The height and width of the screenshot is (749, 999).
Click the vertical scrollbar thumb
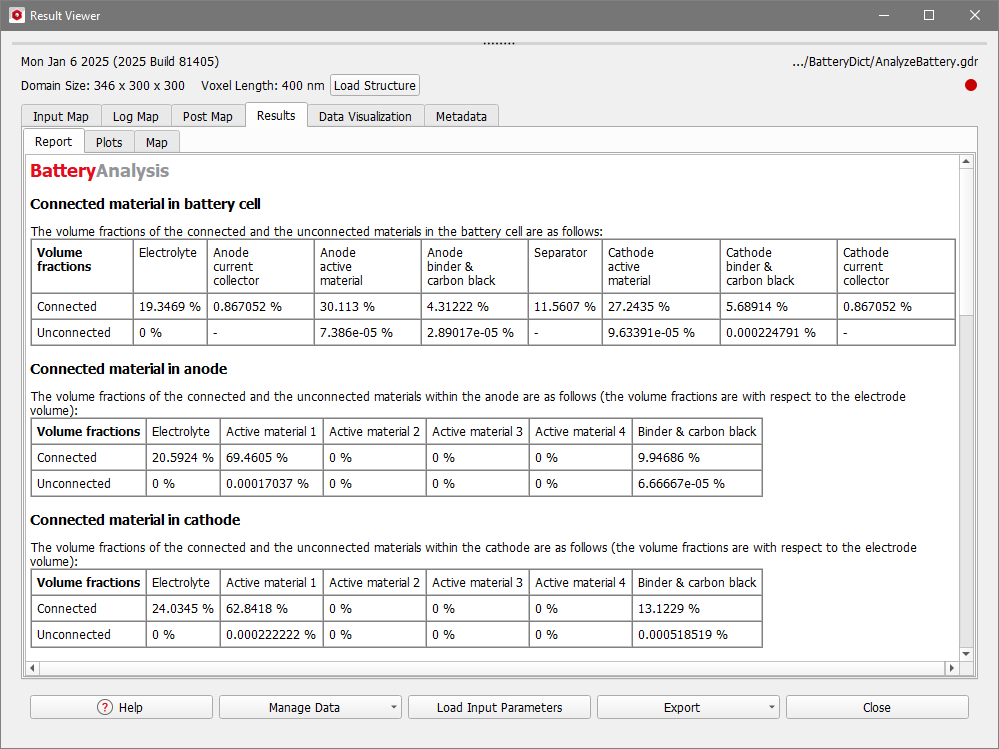coord(967,242)
